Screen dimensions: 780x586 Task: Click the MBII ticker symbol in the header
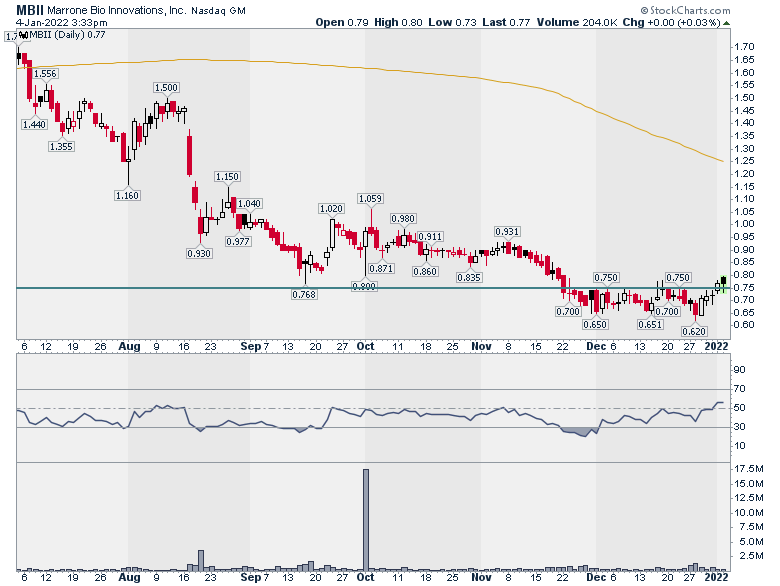(30, 10)
